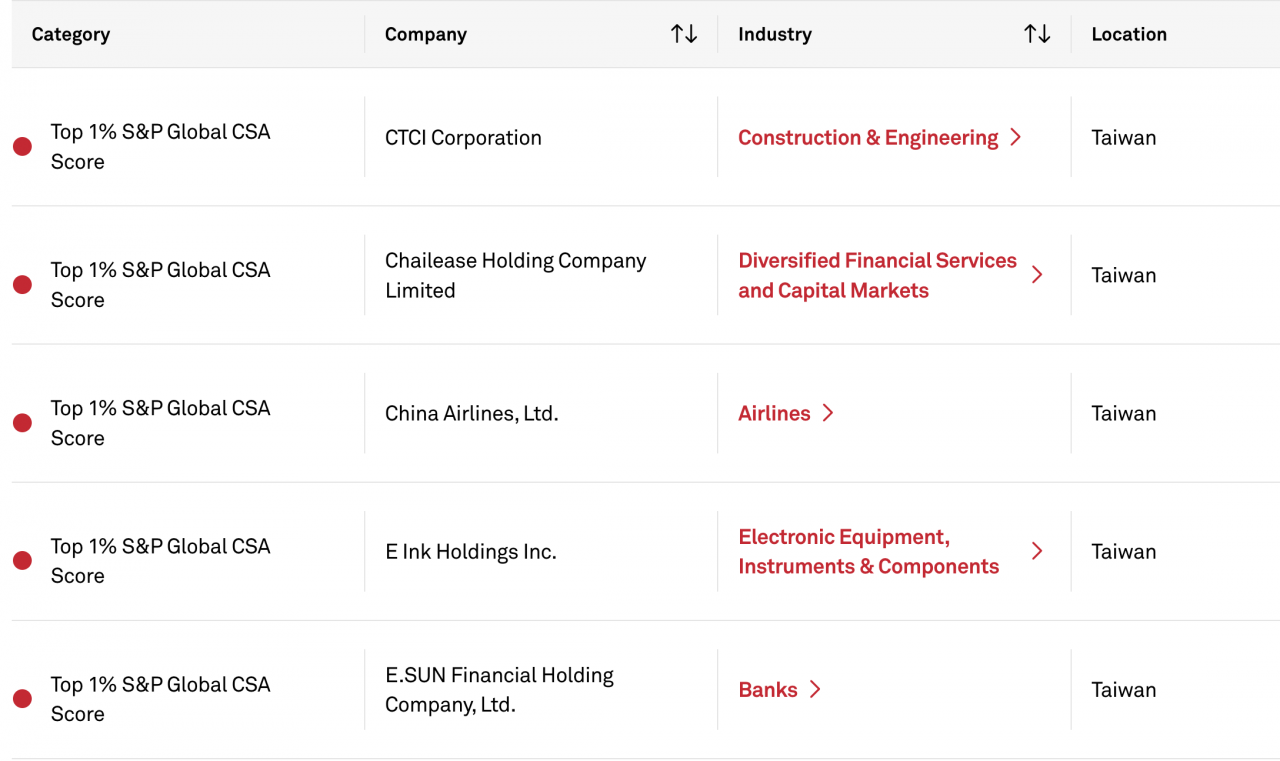This screenshot has height=761, width=1280.
Task: Click red dot beside CTCI Corporation row
Action: point(22,147)
